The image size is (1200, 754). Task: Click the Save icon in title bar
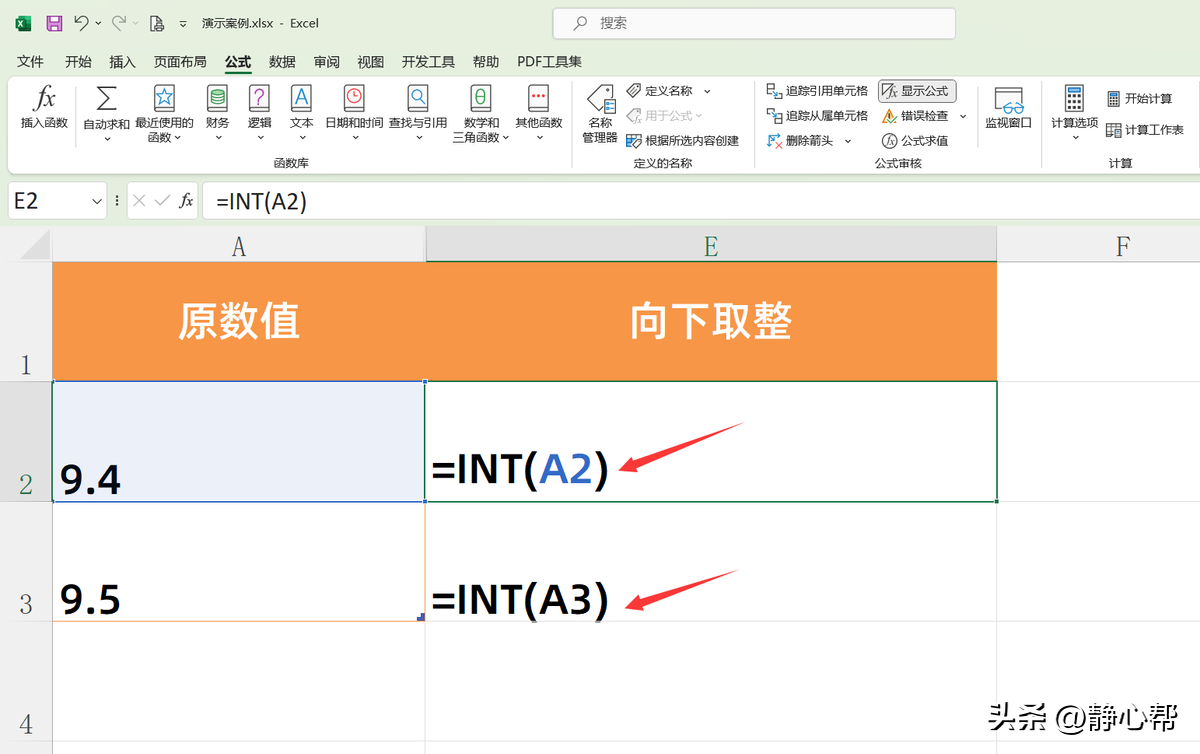tap(54, 22)
